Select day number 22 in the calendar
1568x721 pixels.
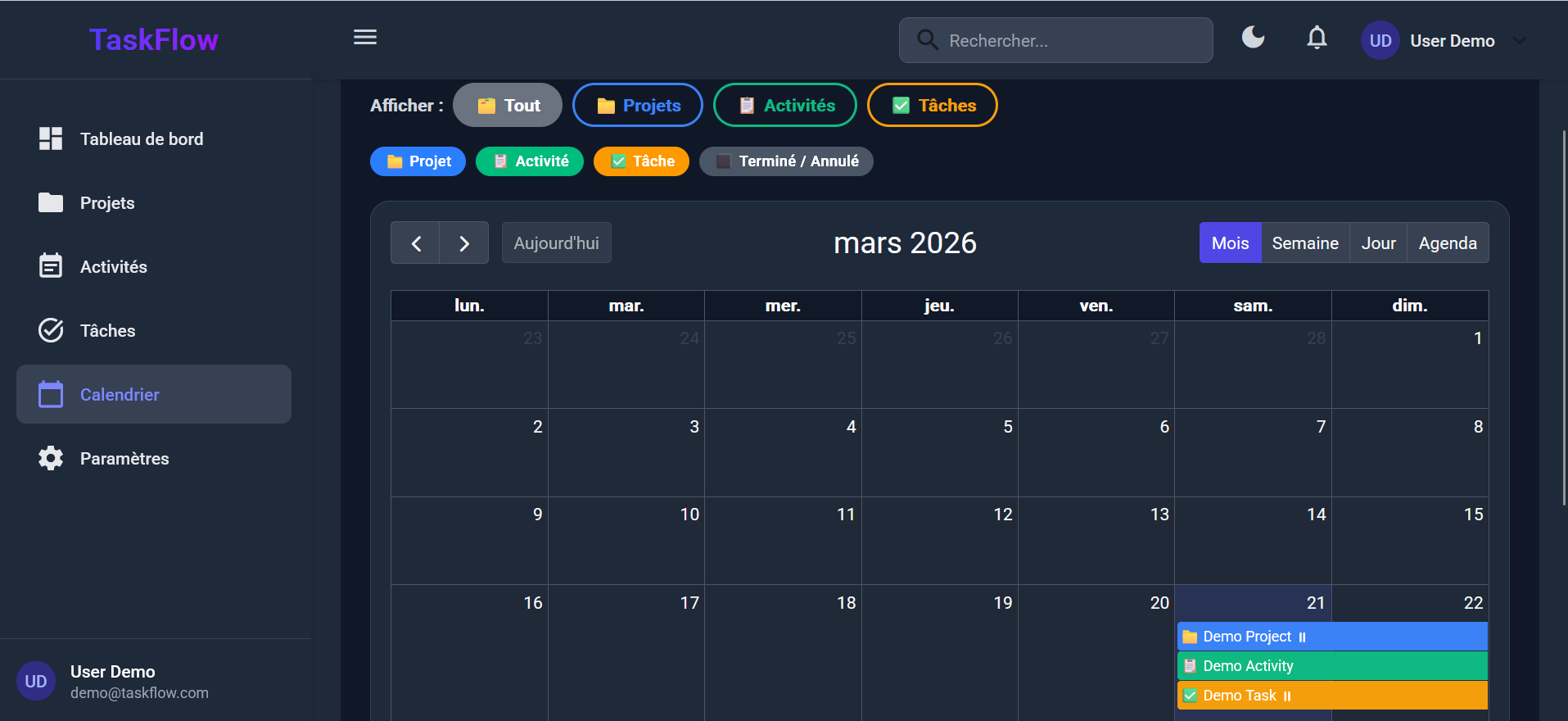(1473, 603)
